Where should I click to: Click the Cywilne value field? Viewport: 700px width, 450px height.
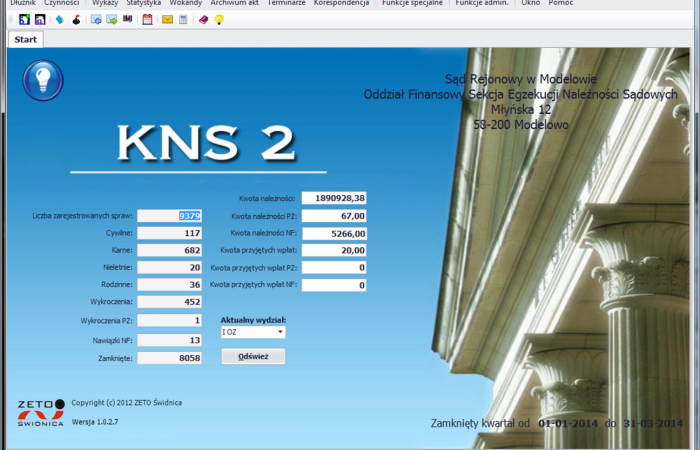point(169,233)
